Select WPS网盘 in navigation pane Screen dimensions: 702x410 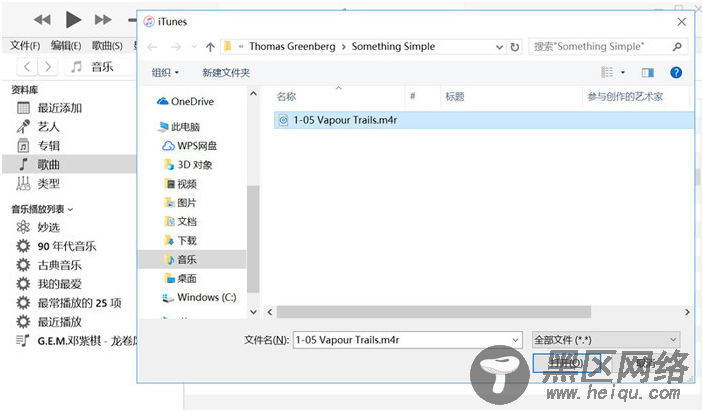point(189,146)
